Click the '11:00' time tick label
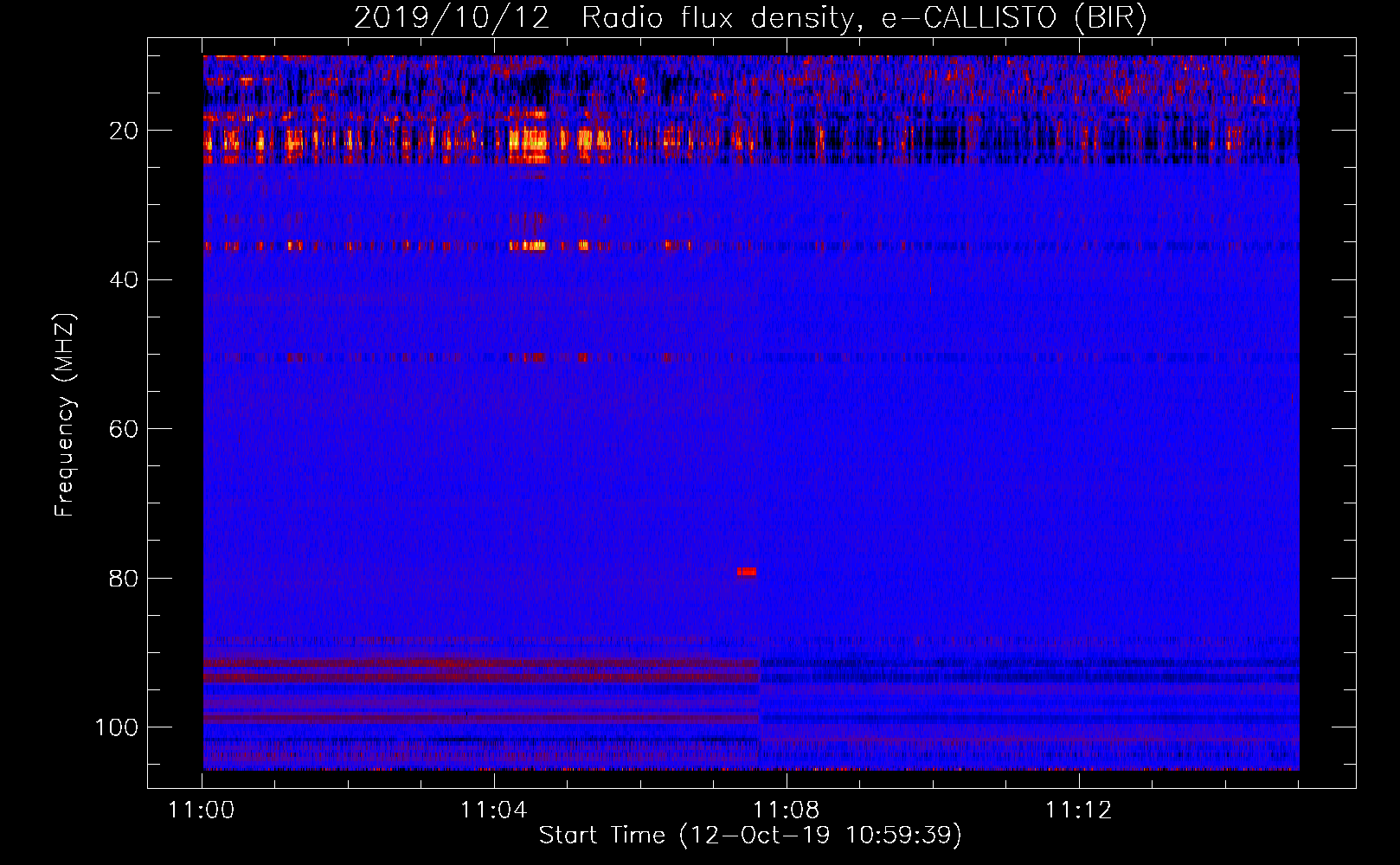 click(202, 811)
